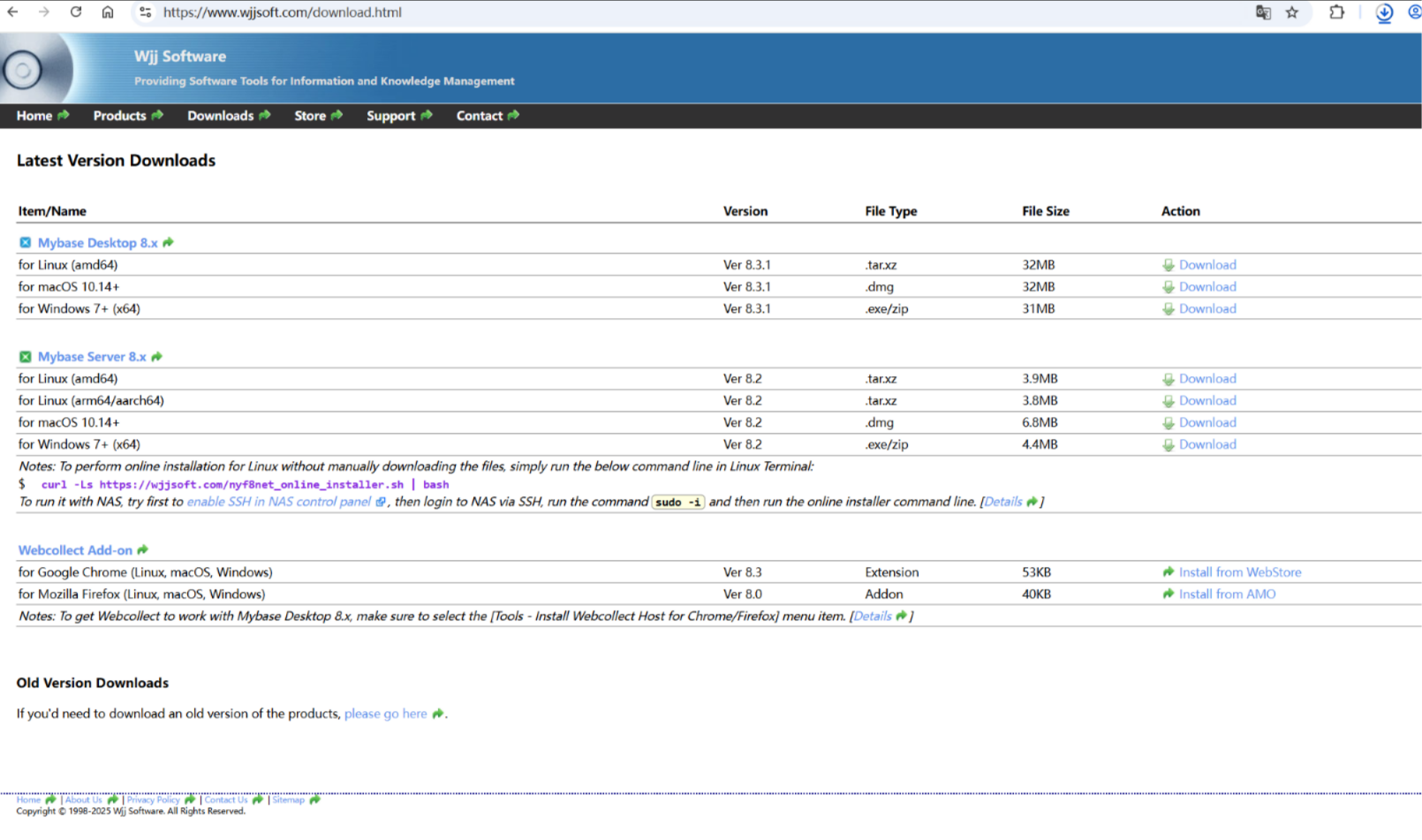Screen dimensions: 1422x840
Task: Click the copyright notice text in footer
Action: (131, 812)
